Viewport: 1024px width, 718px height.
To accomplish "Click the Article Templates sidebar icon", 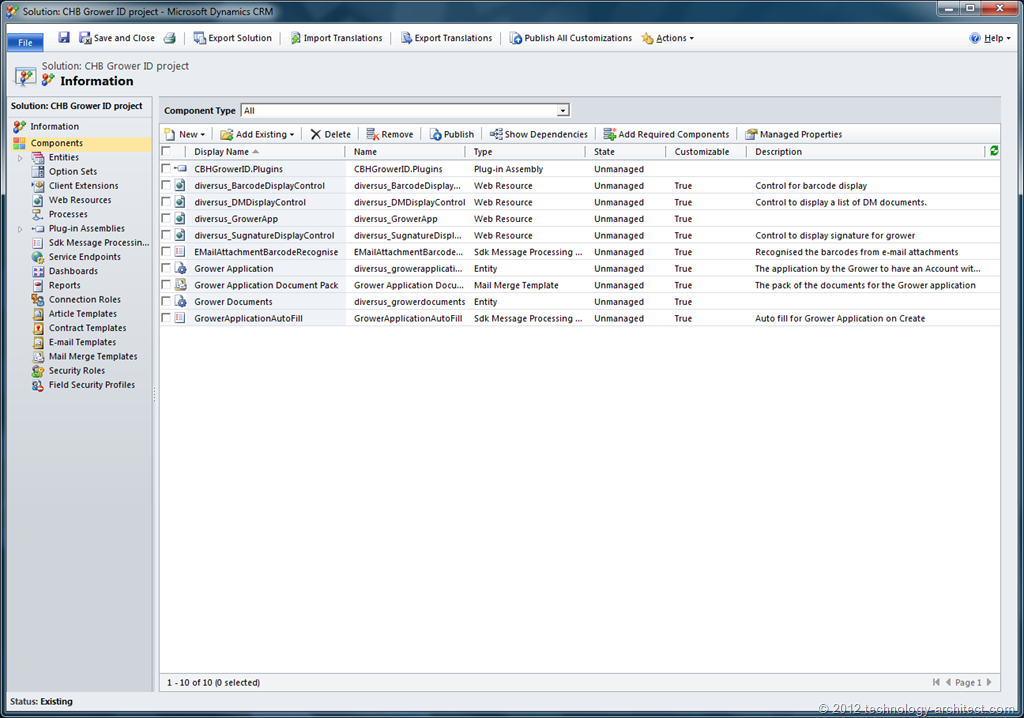I will 38,314.
